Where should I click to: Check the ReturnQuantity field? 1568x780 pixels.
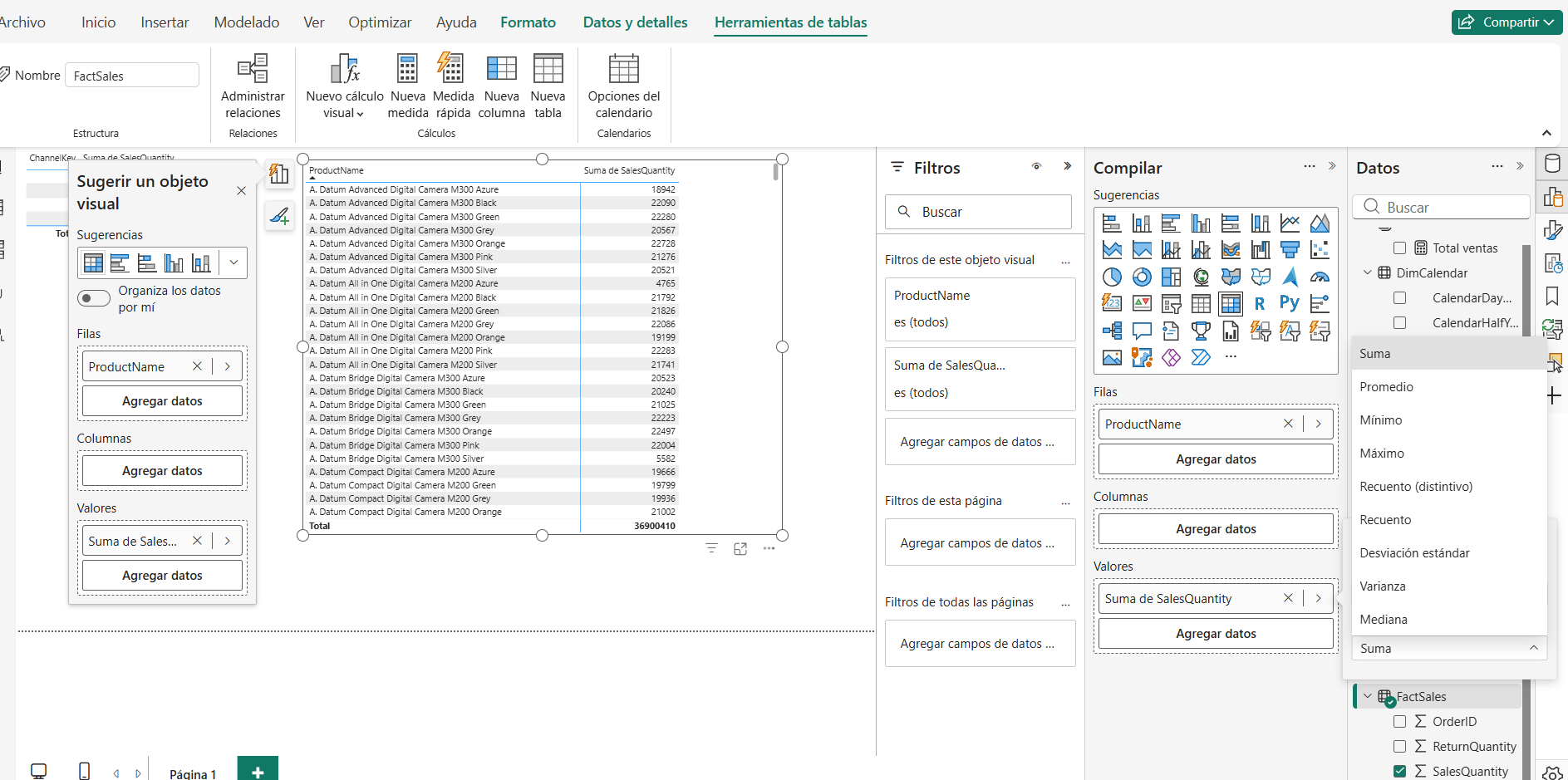(x=1400, y=746)
